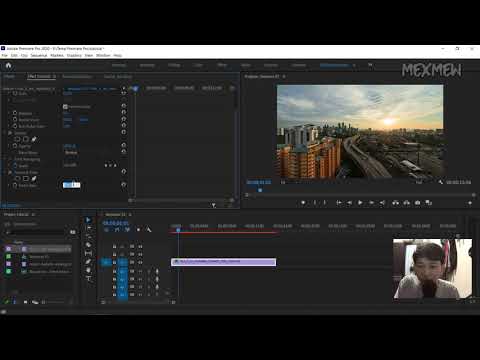
Task: Click the Project panel search field
Action: coord(35,232)
